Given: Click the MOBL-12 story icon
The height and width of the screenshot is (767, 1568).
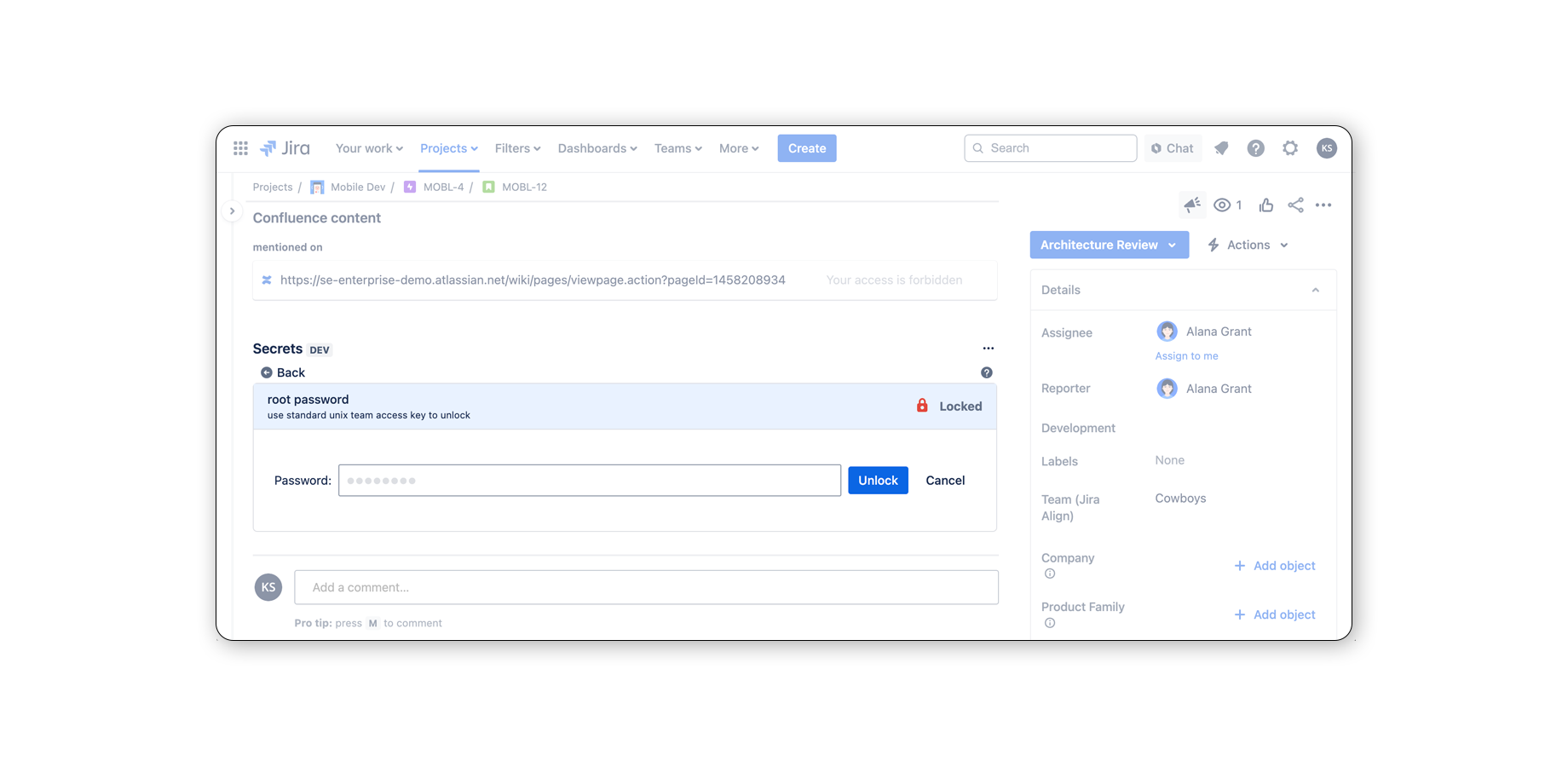Looking at the screenshot, I should tap(488, 187).
